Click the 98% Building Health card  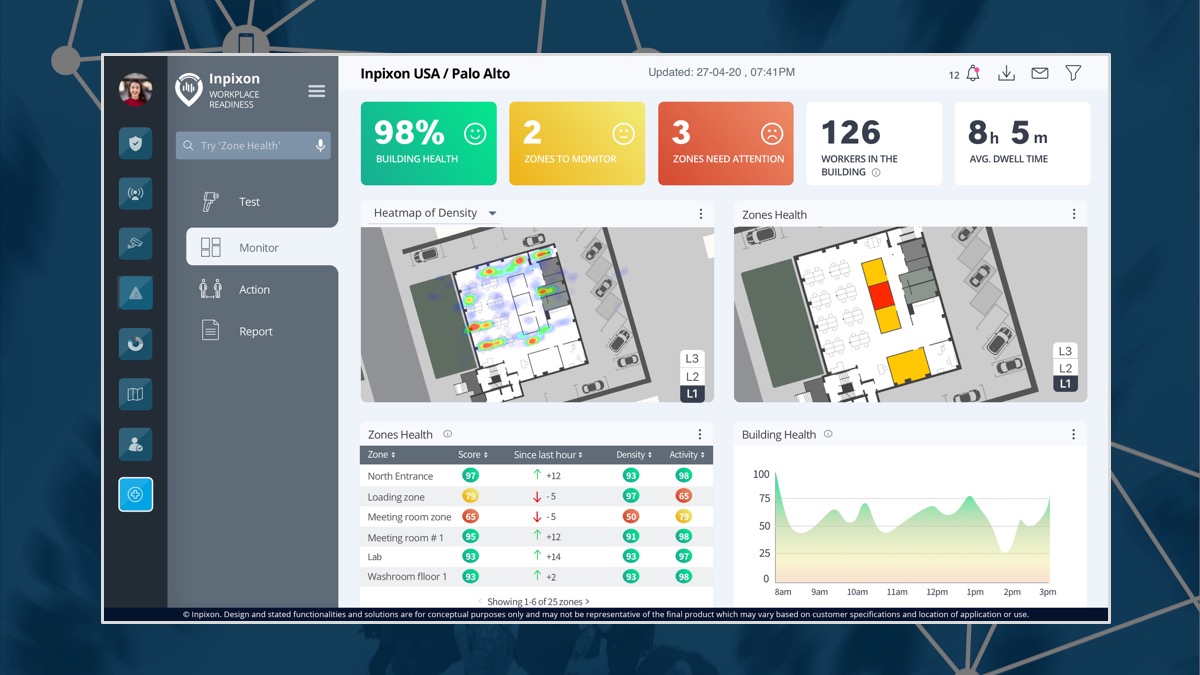(428, 144)
